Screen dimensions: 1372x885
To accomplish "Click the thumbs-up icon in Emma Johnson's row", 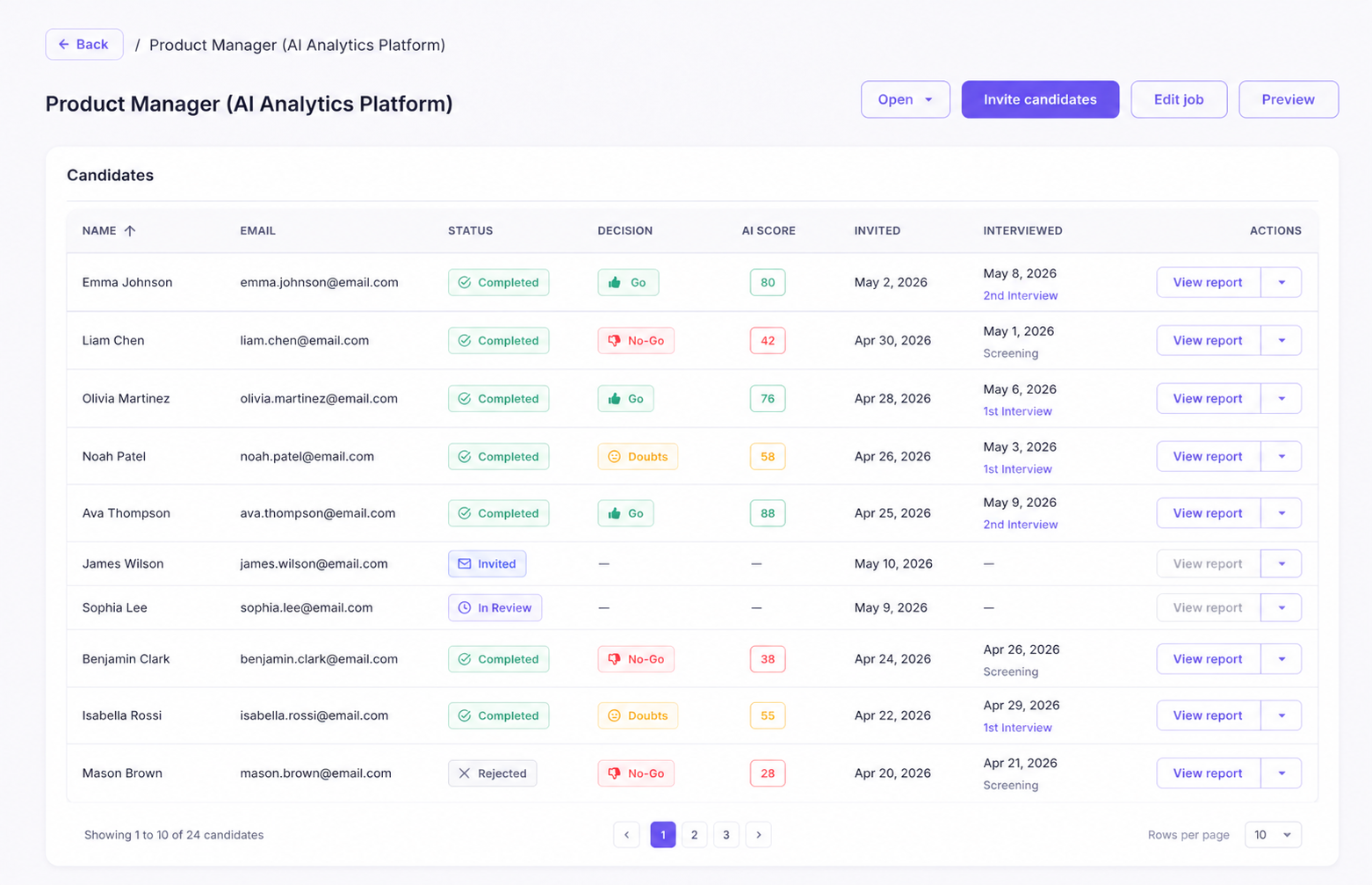I will point(615,283).
